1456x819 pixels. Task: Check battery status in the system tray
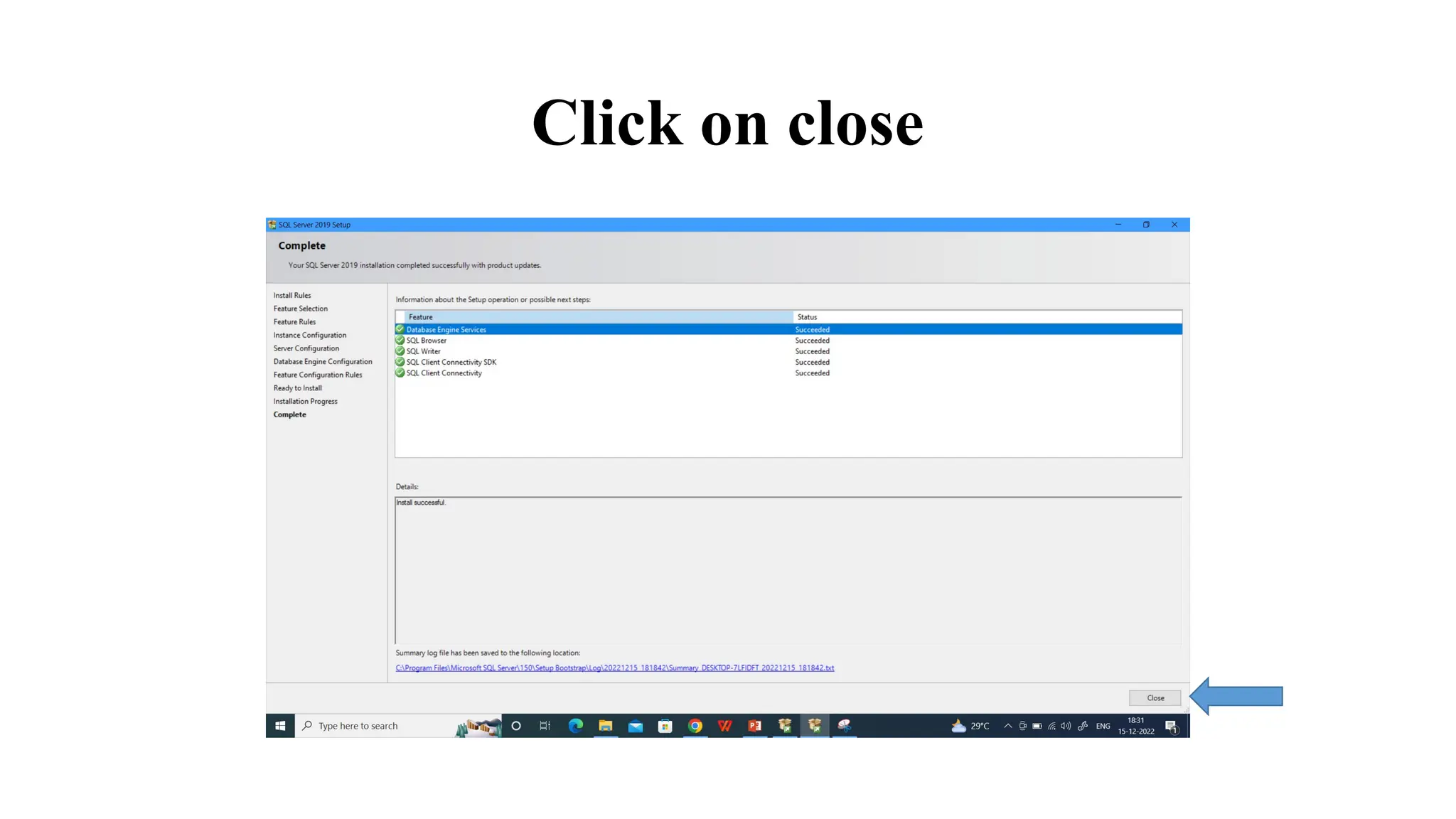click(x=1037, y=726)
